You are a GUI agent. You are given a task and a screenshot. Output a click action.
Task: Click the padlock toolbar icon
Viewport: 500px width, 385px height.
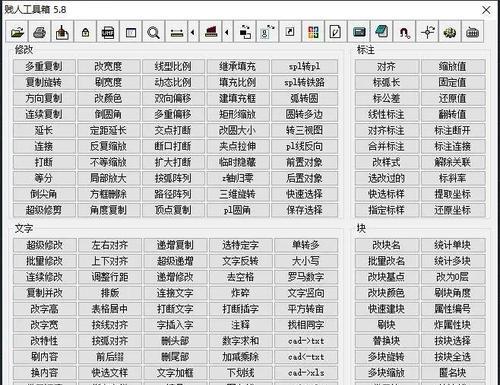click(85, 31)
